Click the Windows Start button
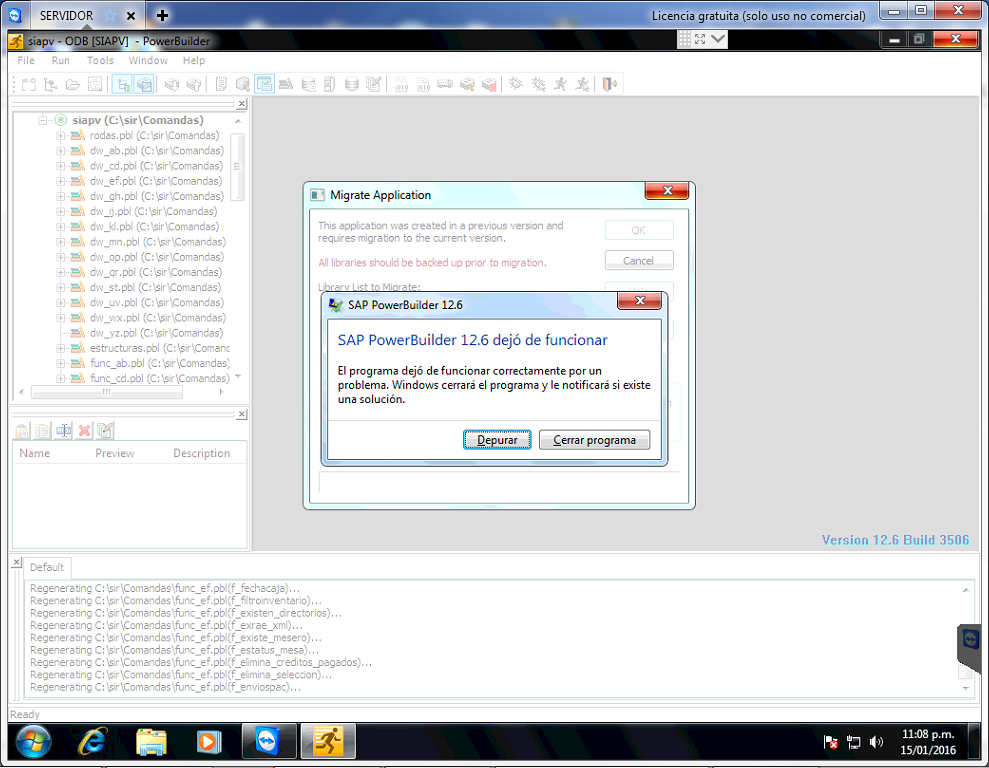Screen dimensions: 989x768 coord(33,742)
